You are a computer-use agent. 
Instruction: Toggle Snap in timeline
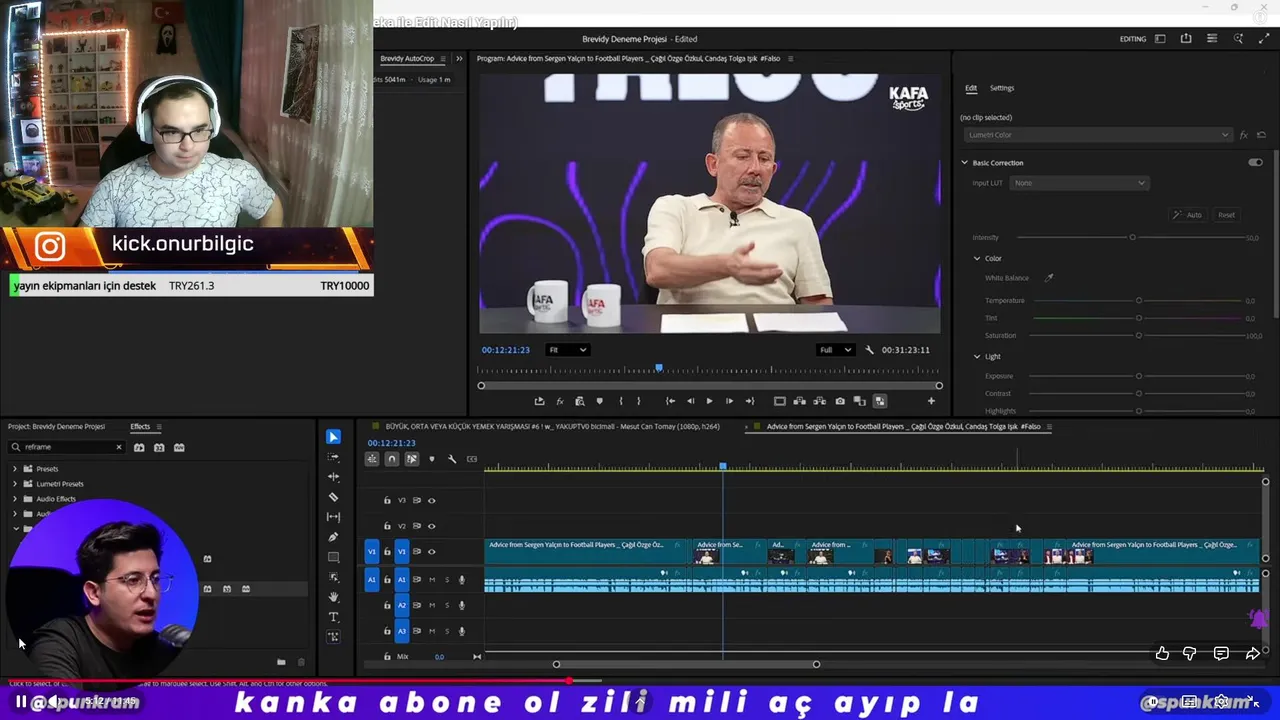[x=392, y=459]
